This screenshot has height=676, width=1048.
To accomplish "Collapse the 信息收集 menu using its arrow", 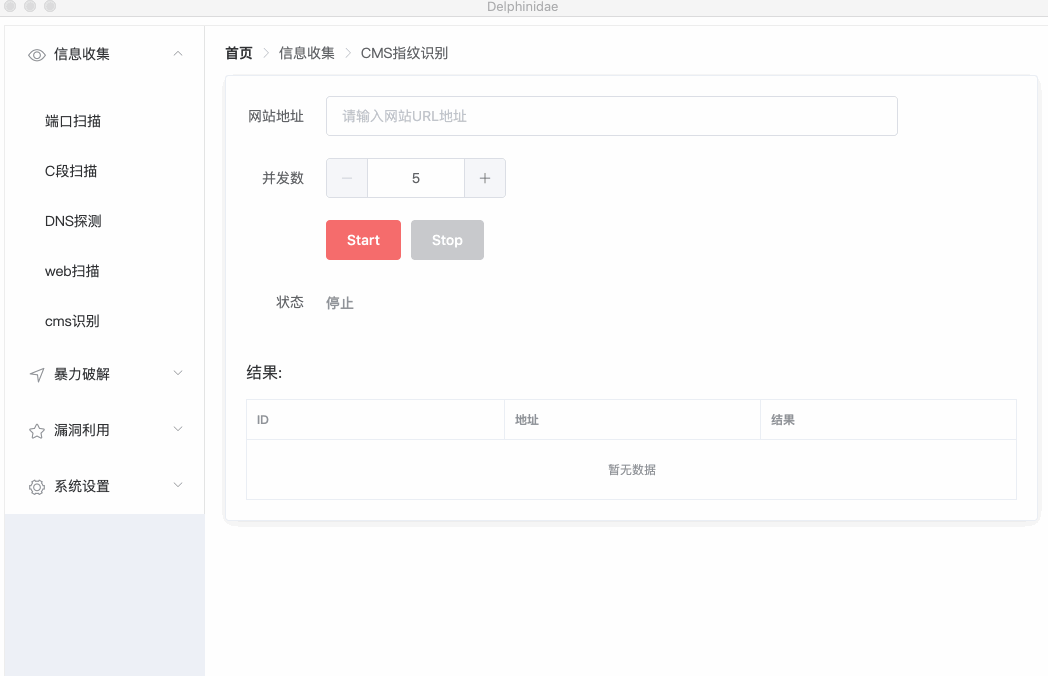I will point(178,54).
